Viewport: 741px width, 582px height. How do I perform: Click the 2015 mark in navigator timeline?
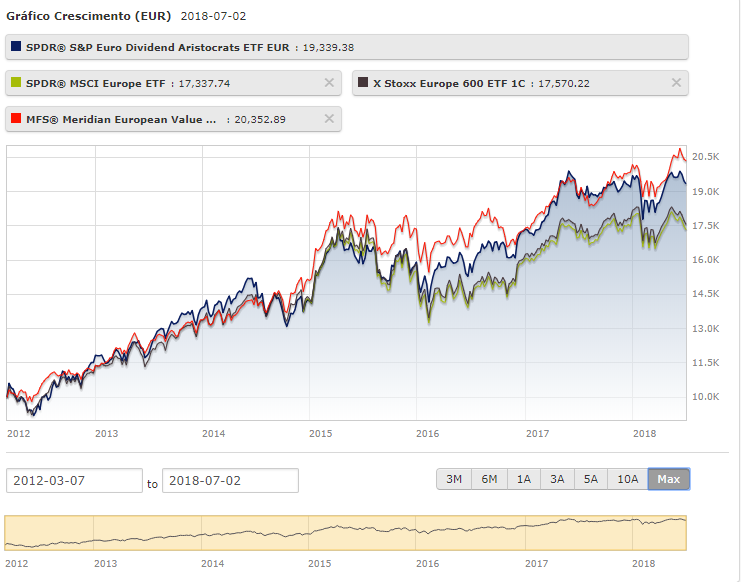[x=320, y=563]
